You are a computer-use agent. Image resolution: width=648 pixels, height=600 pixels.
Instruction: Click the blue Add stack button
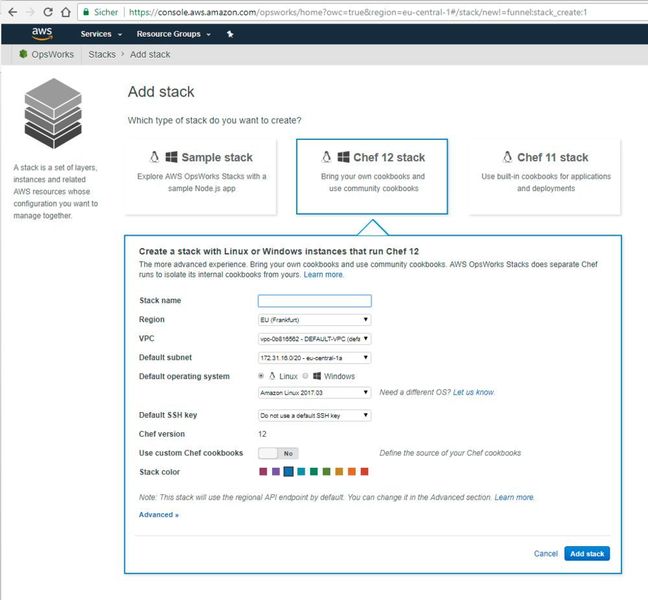pos(587,554)
